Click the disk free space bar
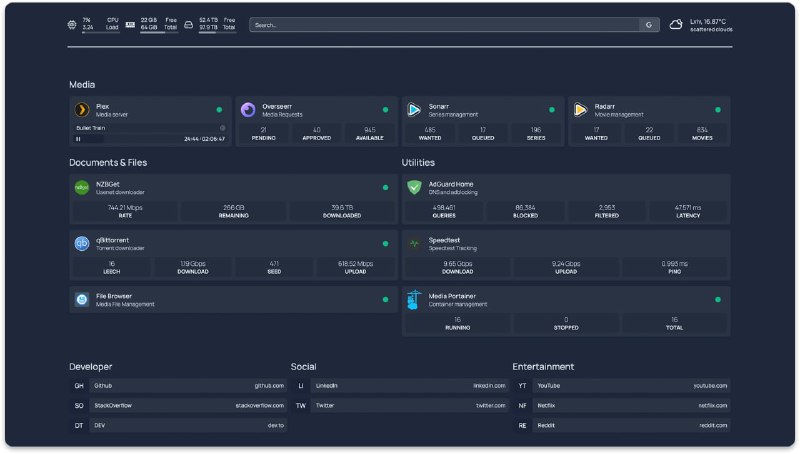The height and width of the screenshot is (454, 800). (217, 33)
